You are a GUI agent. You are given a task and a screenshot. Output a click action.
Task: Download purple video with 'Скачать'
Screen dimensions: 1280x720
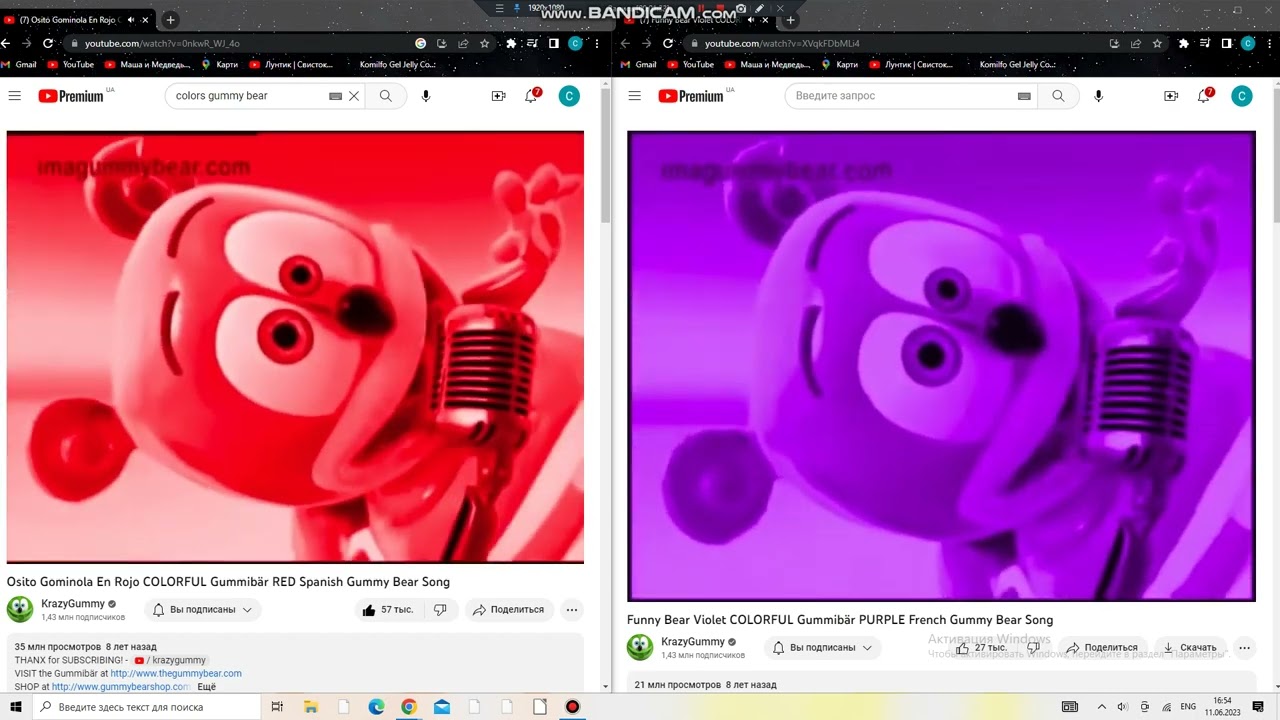[x=1190, y=648]
